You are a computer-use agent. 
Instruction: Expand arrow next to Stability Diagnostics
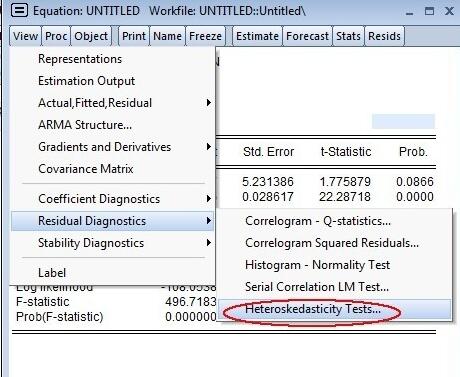pos(209,243)
